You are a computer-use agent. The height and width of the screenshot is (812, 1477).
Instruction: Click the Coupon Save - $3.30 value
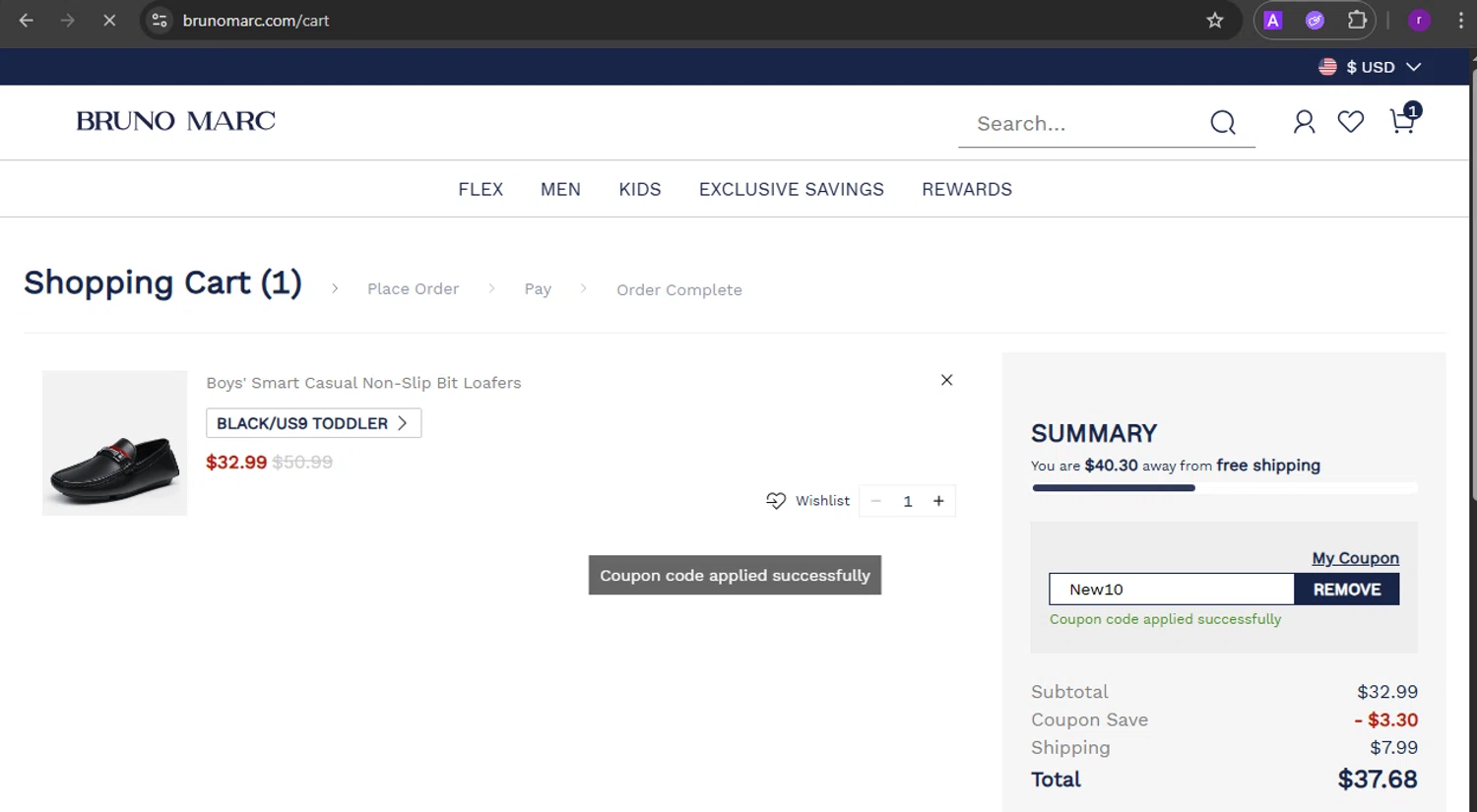[x=1386, y=719]
